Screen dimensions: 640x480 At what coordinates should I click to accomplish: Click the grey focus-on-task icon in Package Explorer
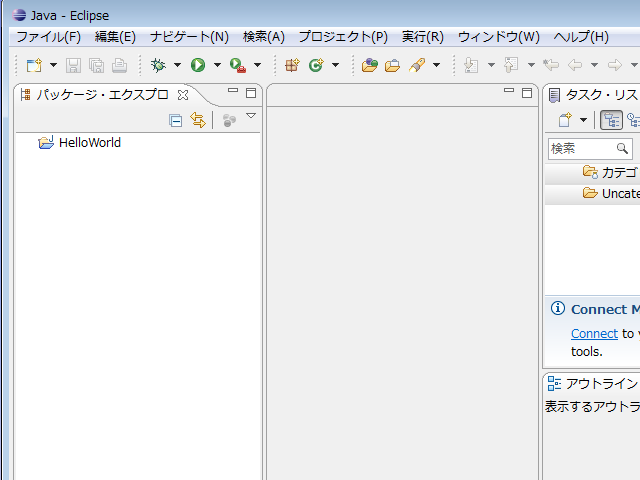click(229, 120)
